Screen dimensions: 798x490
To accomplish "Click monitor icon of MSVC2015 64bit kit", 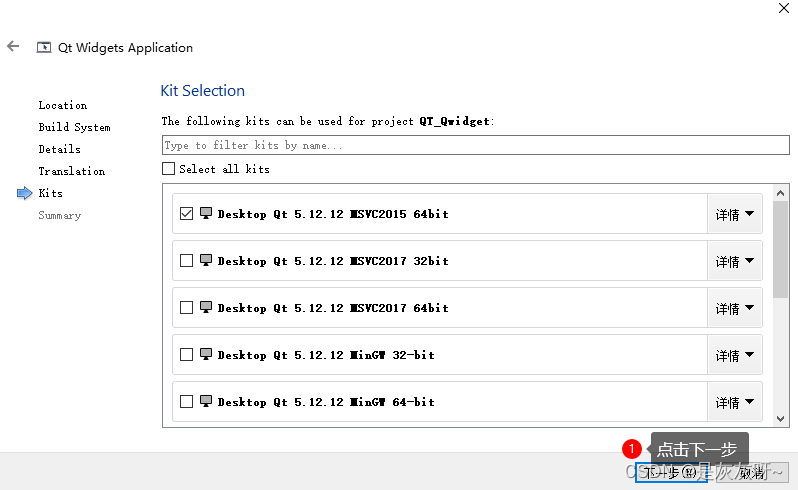I will [206, 213].
